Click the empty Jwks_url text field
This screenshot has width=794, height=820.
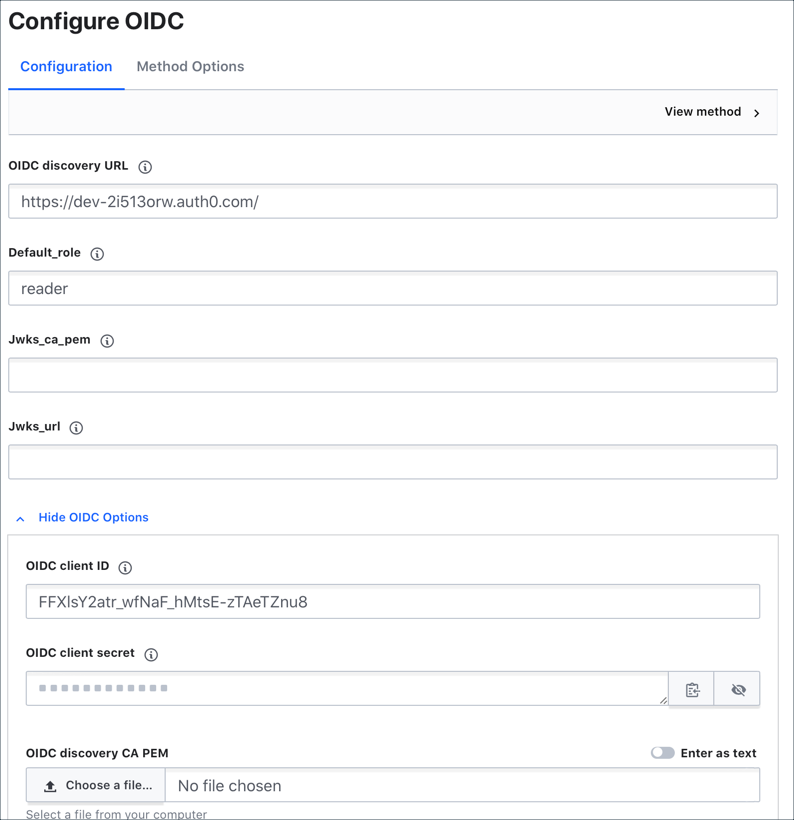coord(393,462)
